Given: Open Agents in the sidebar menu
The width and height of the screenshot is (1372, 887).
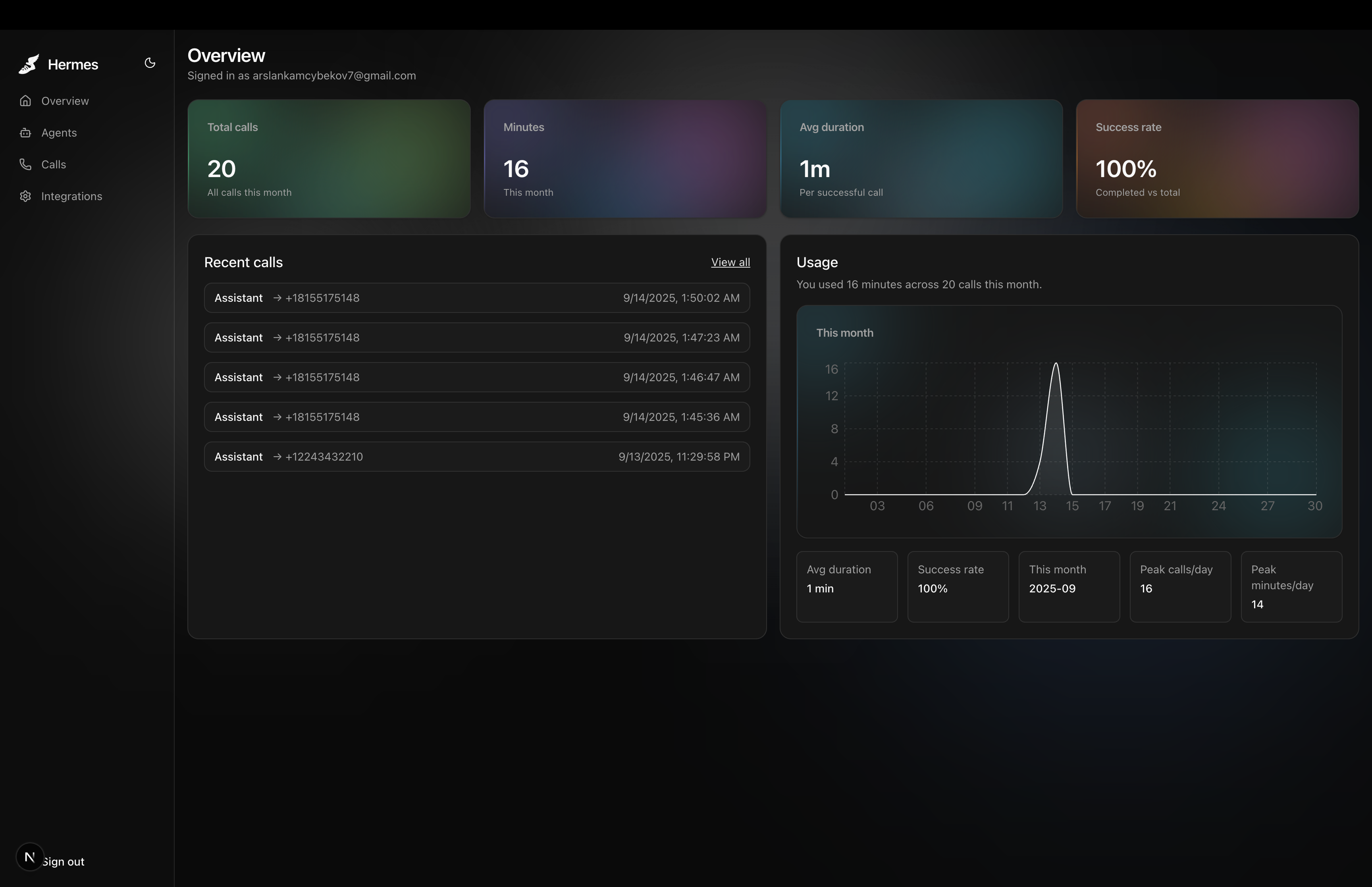Looking at the screenshot, I should click(x=59, y=133).
